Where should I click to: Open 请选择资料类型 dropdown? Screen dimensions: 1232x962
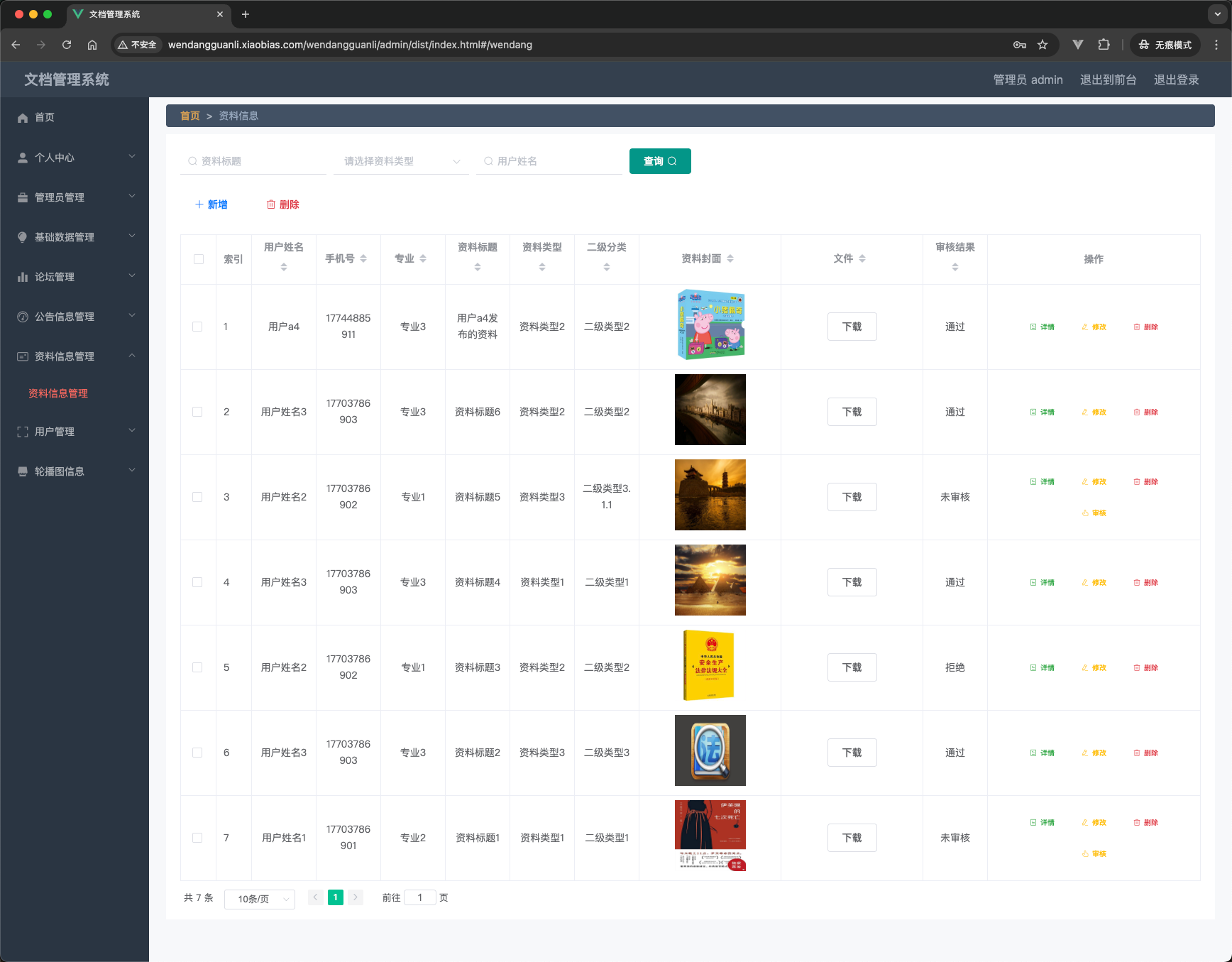[x=401, y=161]
